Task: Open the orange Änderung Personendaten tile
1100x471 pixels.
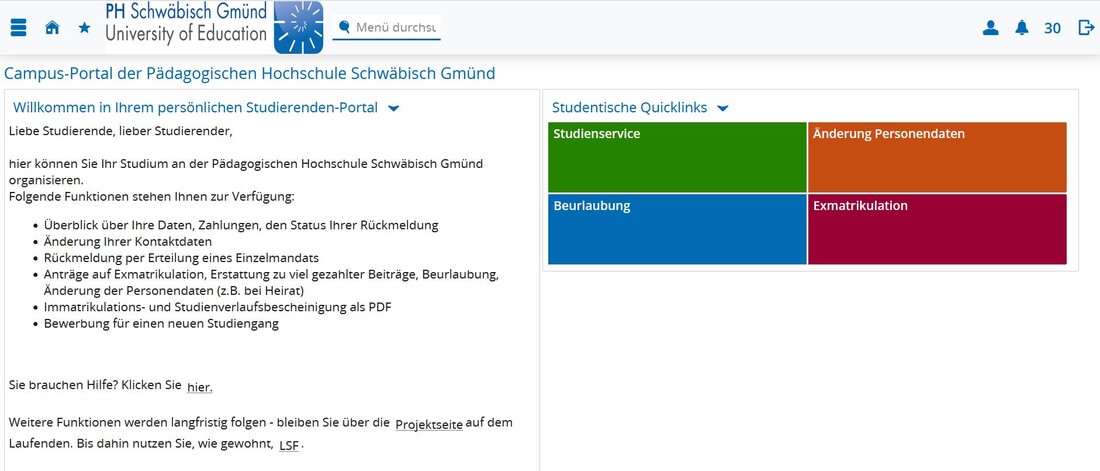Action: coord(937,157)
